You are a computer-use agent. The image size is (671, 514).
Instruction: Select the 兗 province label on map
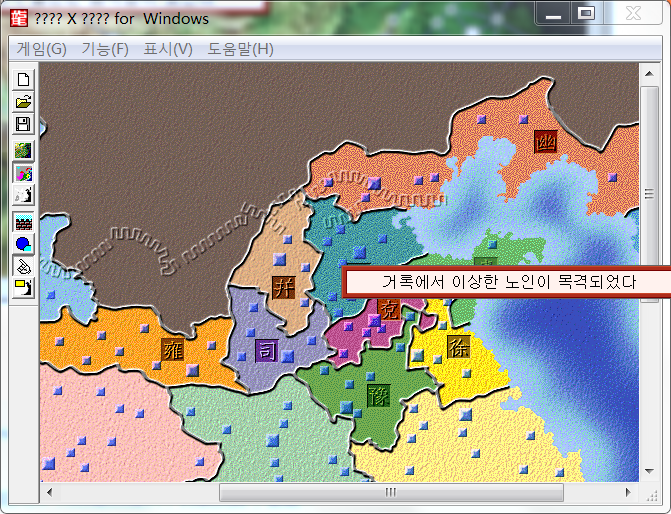[389, 309]
